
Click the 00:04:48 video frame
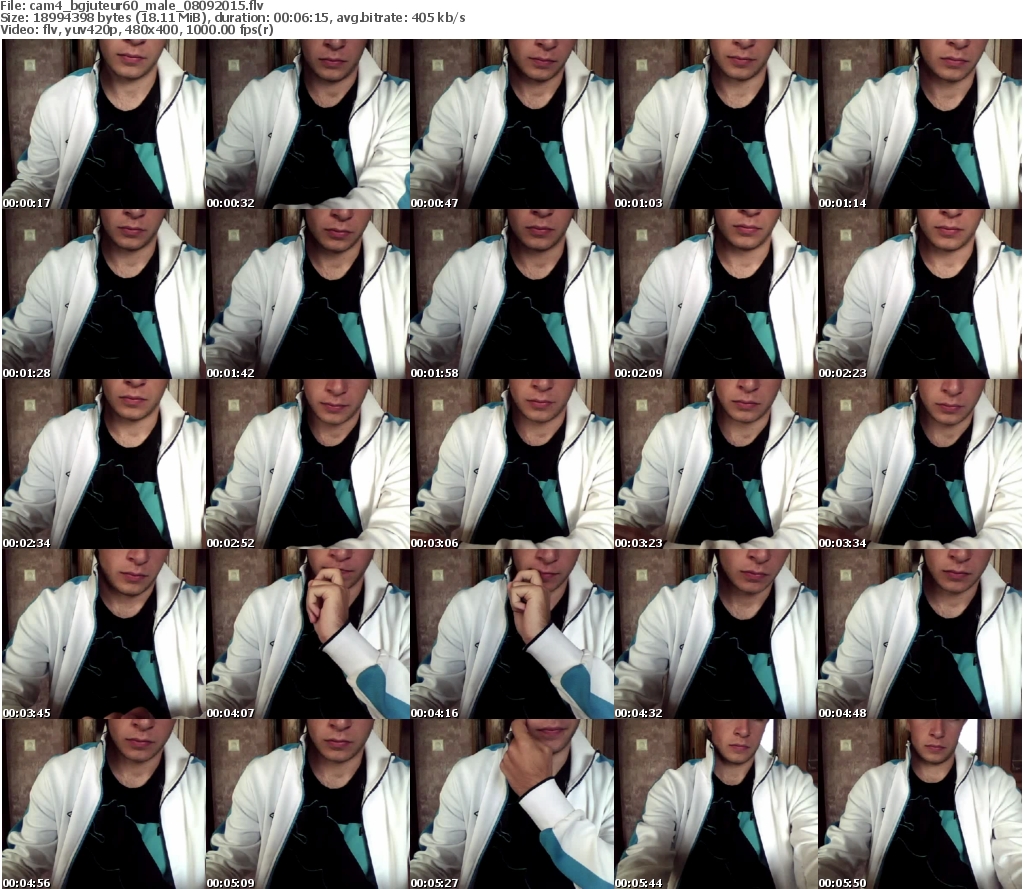920,634
